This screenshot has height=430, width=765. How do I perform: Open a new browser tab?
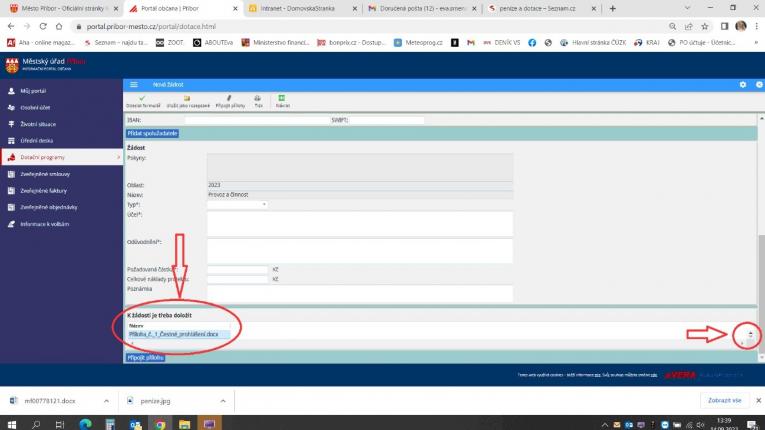[613, 8]
